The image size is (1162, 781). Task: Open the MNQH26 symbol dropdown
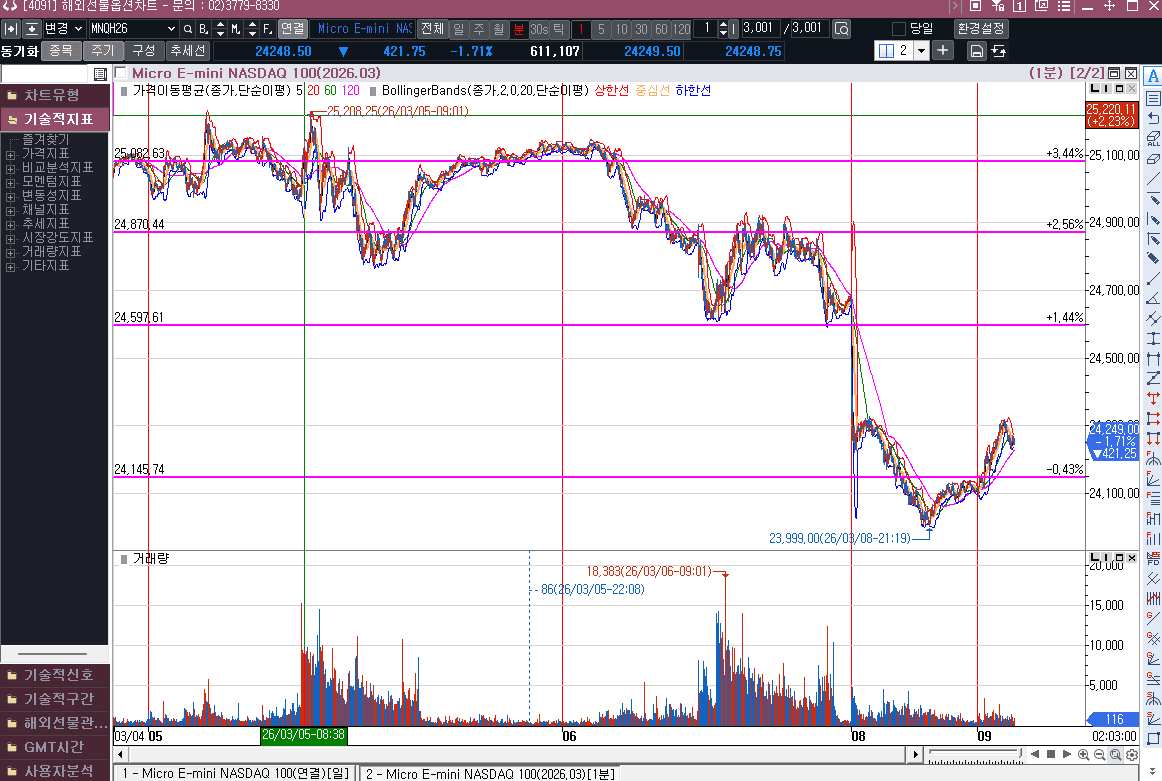tap(170, 29)
